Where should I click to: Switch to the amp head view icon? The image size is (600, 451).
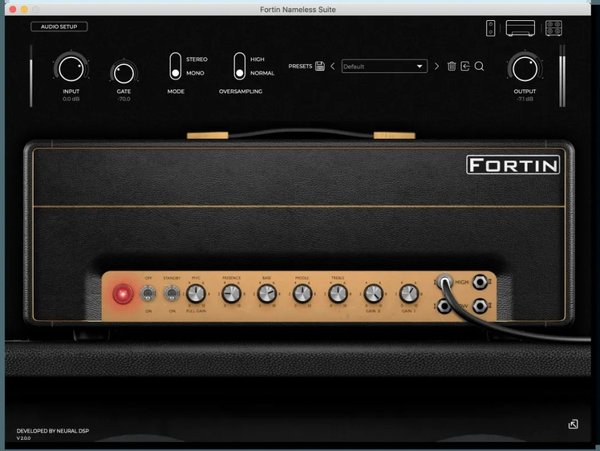click(x=520, y=28)
